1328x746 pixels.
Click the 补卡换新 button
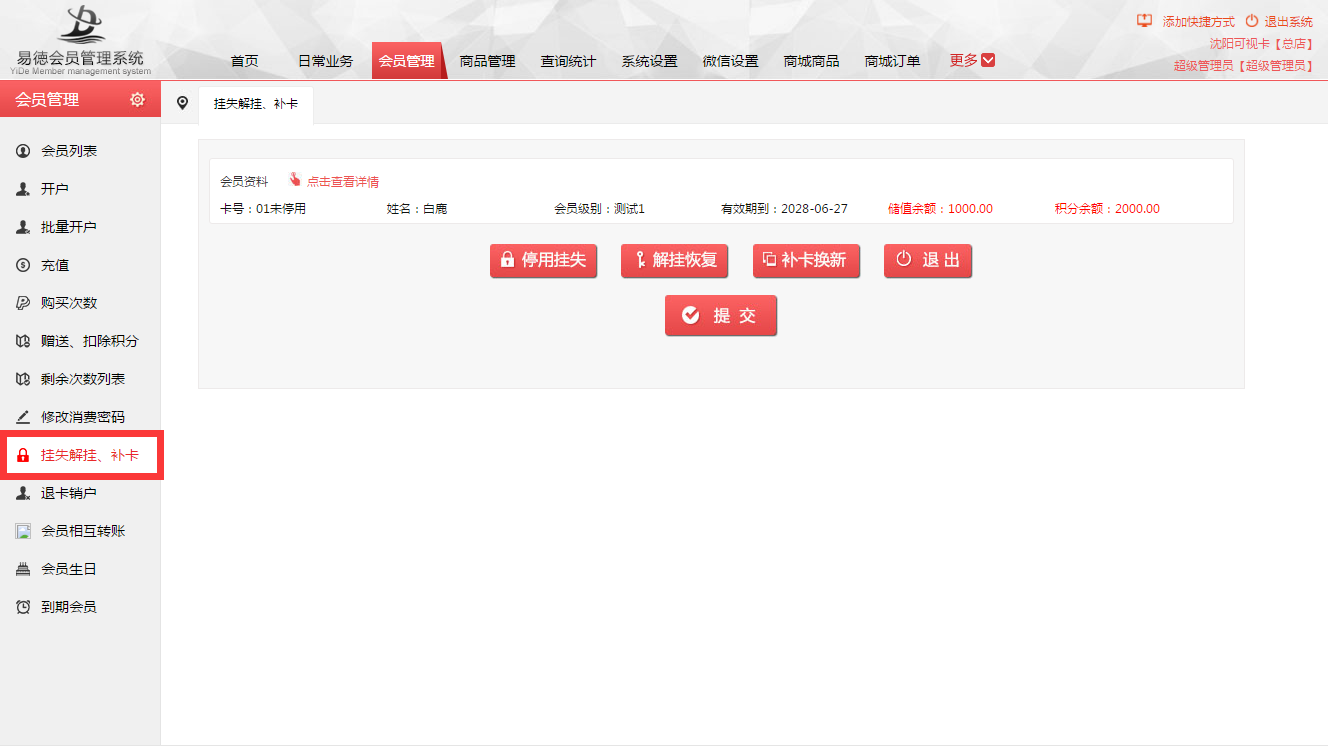point(806,260)
